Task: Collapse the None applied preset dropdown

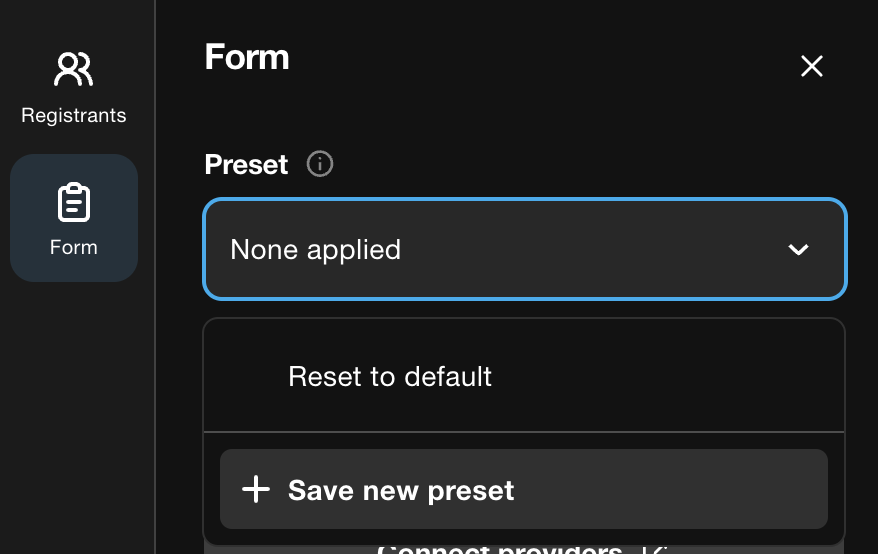Action: pyautogui.click(x=525, y=249)
